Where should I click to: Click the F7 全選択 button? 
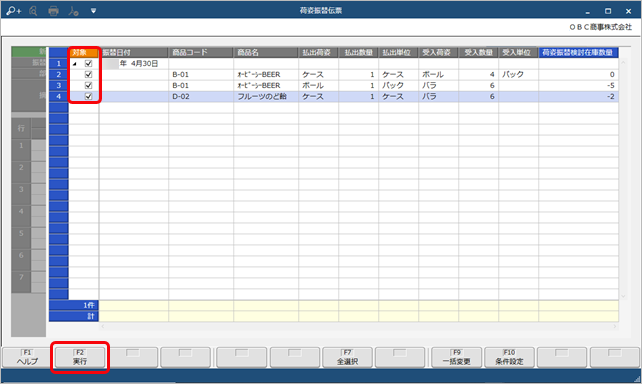click(x=347, y=357)
